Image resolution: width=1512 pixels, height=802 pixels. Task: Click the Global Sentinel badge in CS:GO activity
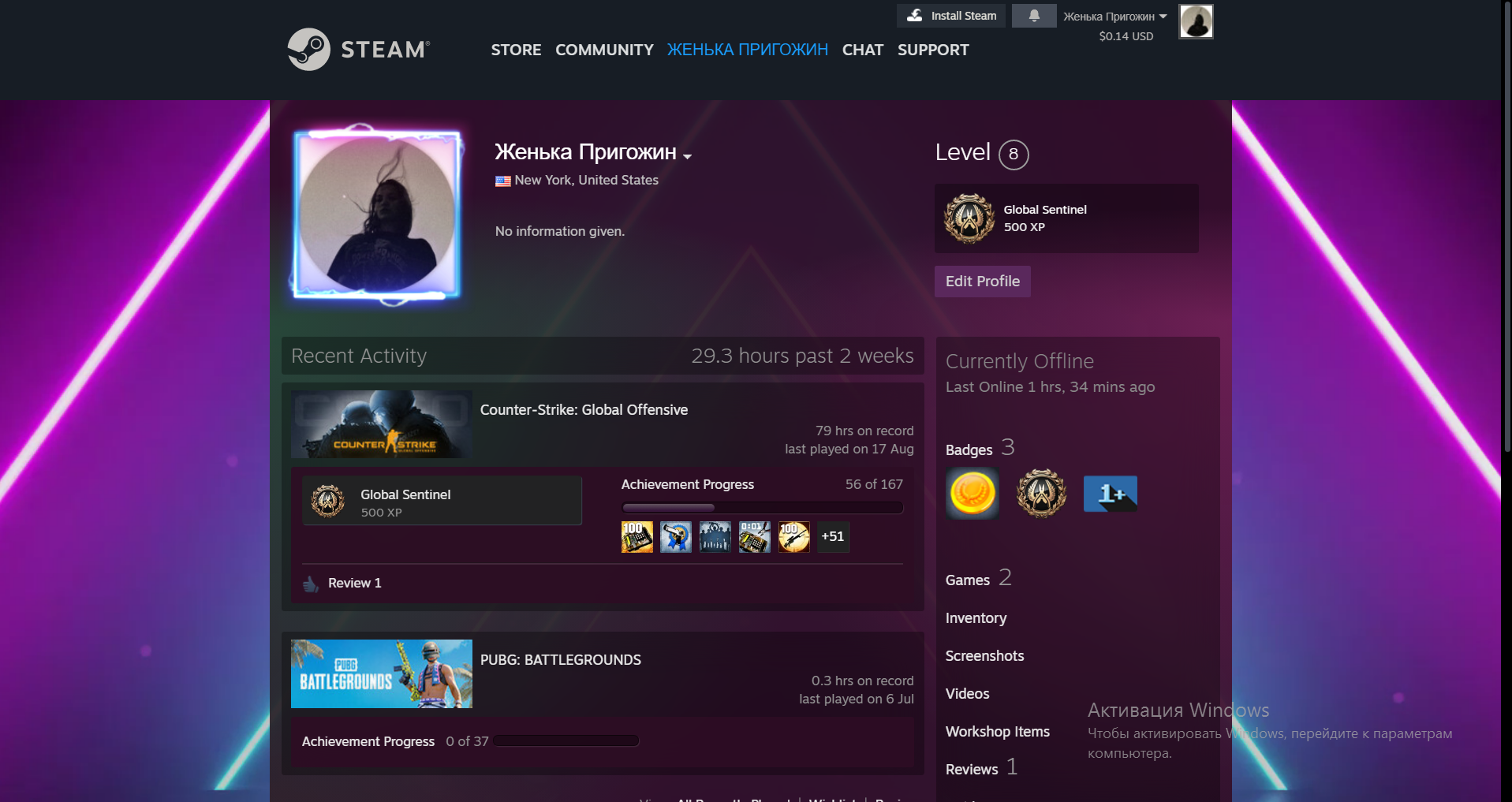pyautogui.click(x=442, y=501)
